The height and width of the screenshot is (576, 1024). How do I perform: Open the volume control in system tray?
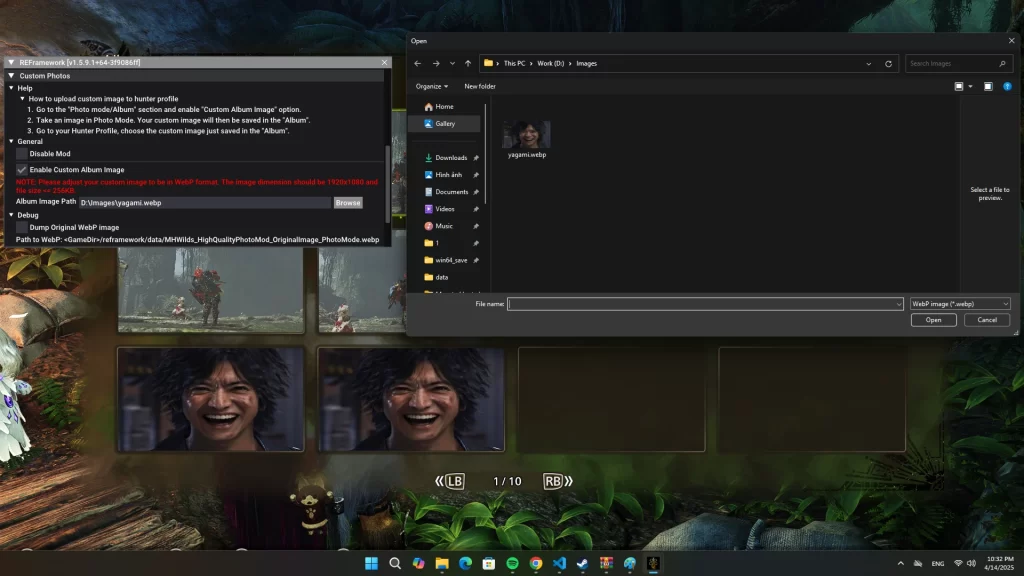(972, 564)
